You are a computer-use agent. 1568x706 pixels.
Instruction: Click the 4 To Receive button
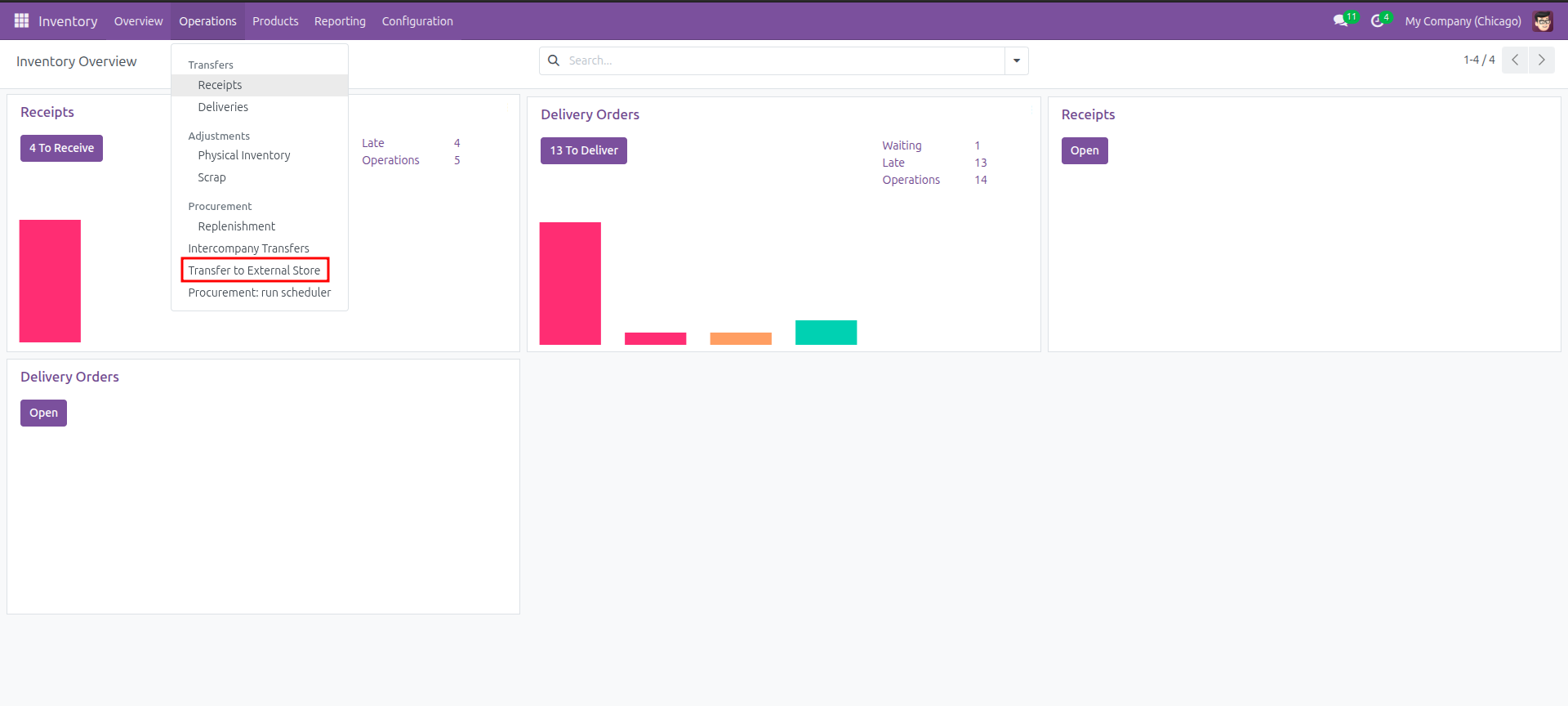tap(61, 148)
